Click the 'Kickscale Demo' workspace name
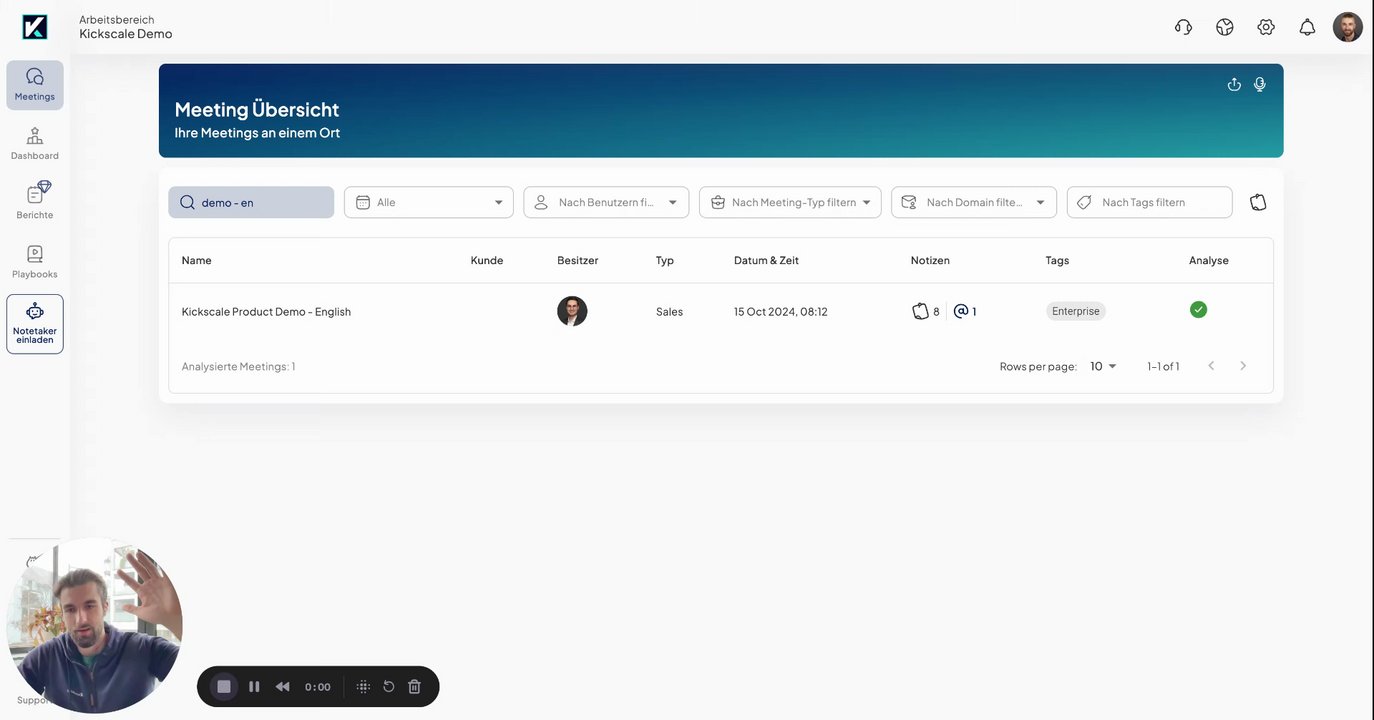 (126, 34)
